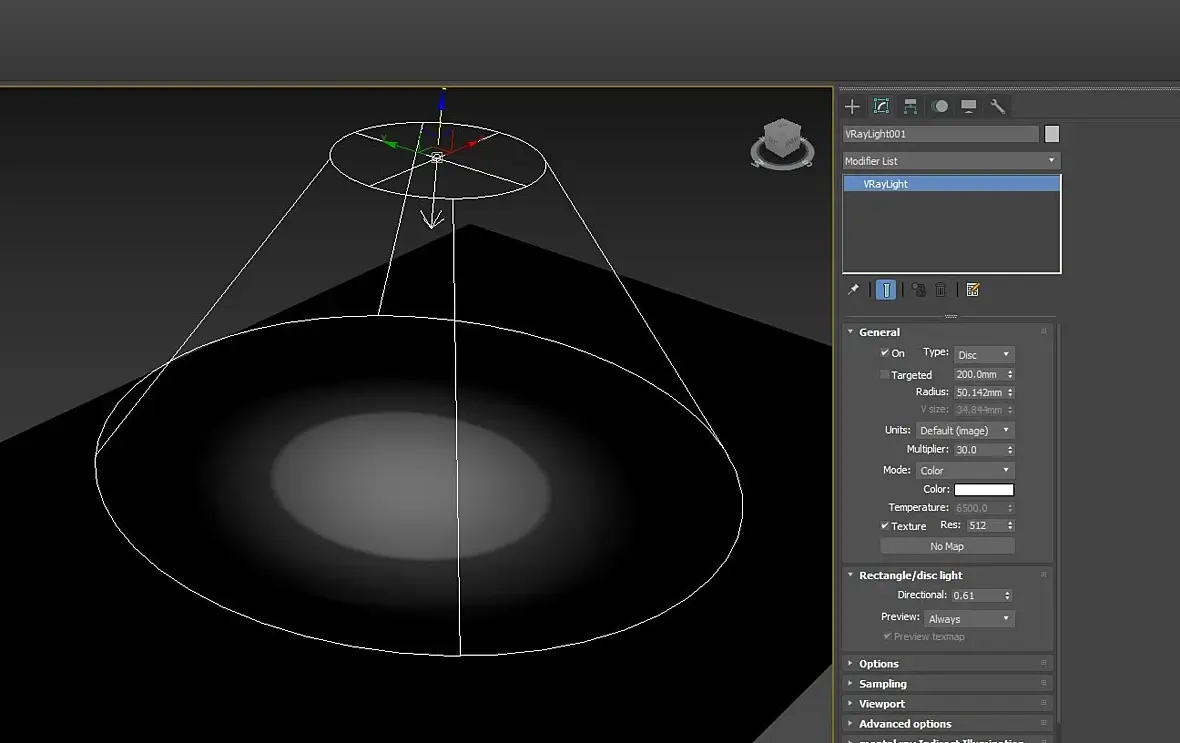Open Configure Modifier Sets icon
The height and width of the screenshot is (743, 1180).
[x=973, y=290]
